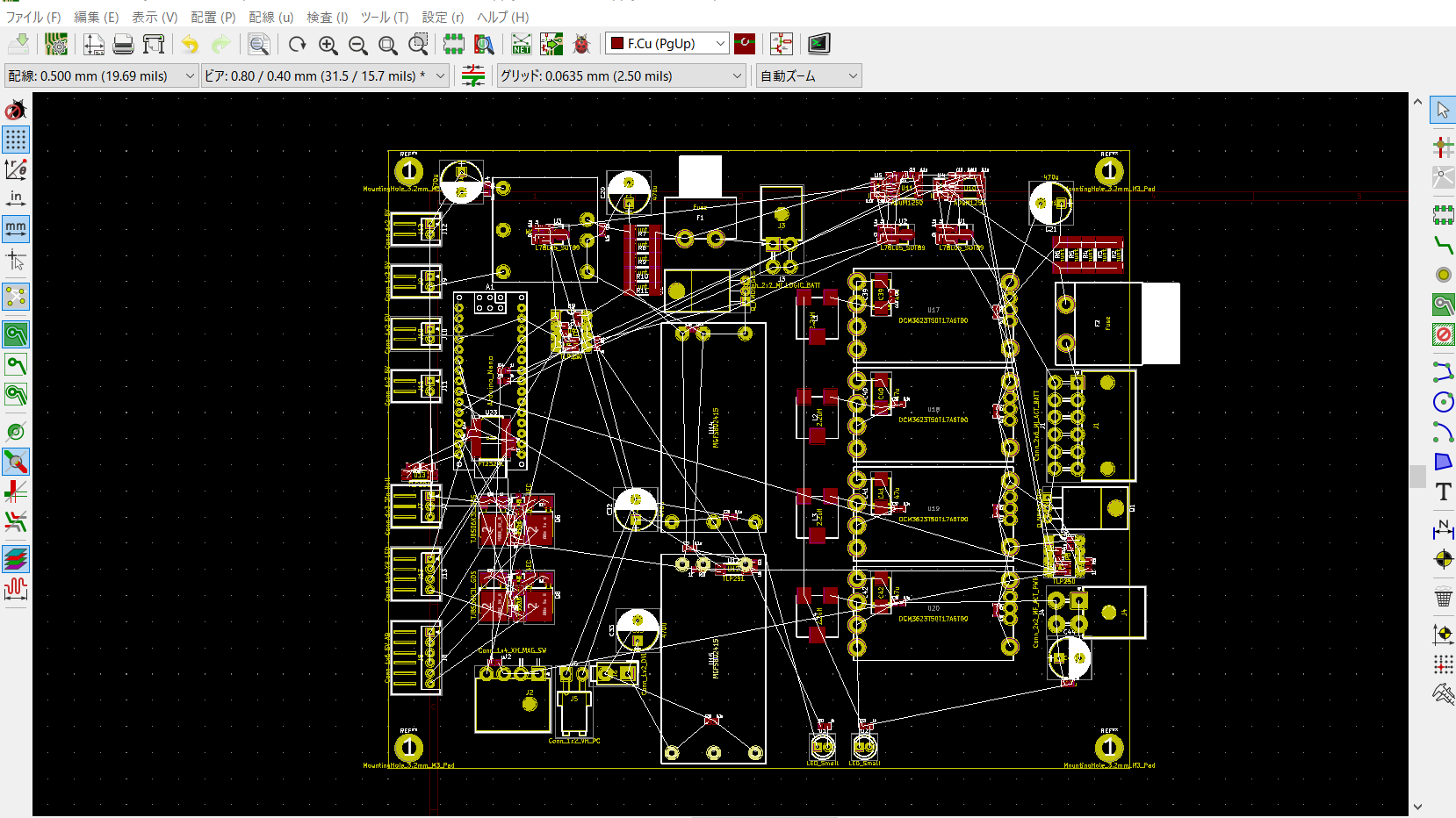Show zone outlines only
Viewport: 1456px width, 818px height.
point(16,394)
